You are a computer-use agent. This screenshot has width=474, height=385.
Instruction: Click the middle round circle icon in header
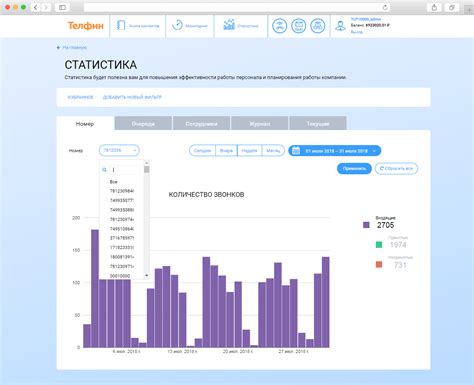click(x=299, y=26)
